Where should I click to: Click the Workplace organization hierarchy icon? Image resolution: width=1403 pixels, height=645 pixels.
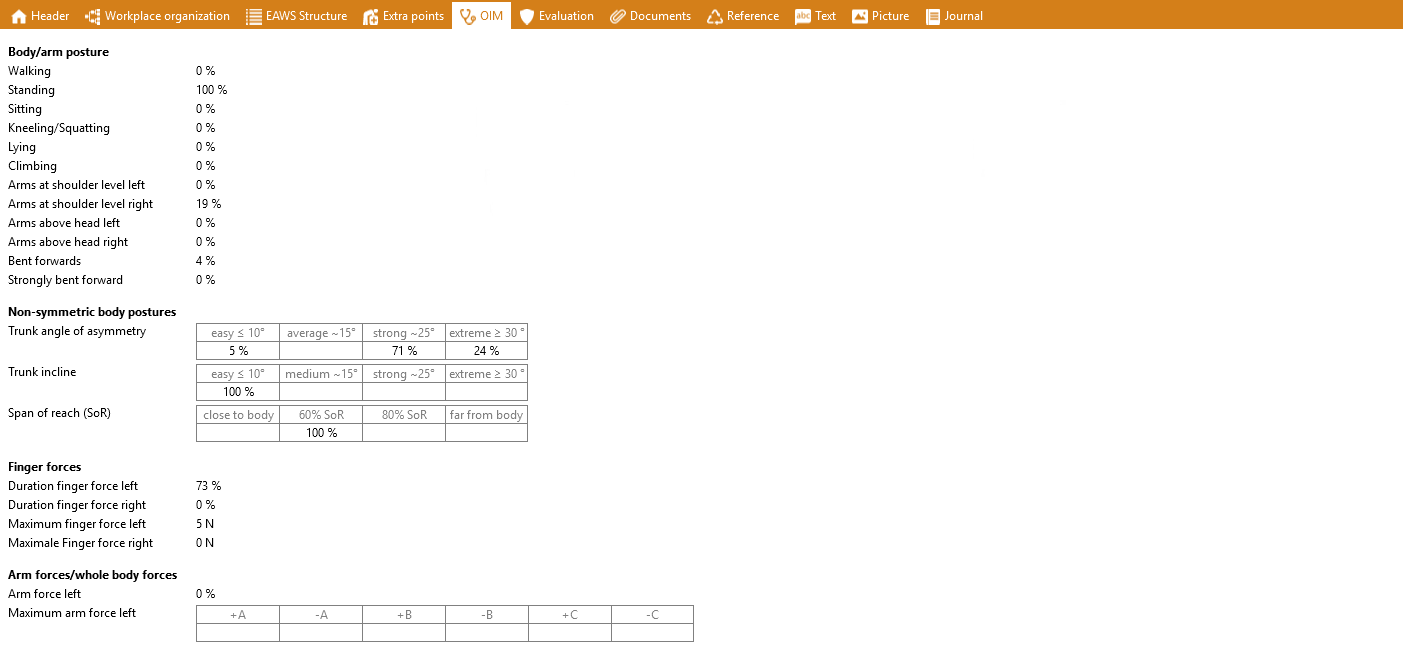click(93, 16)
